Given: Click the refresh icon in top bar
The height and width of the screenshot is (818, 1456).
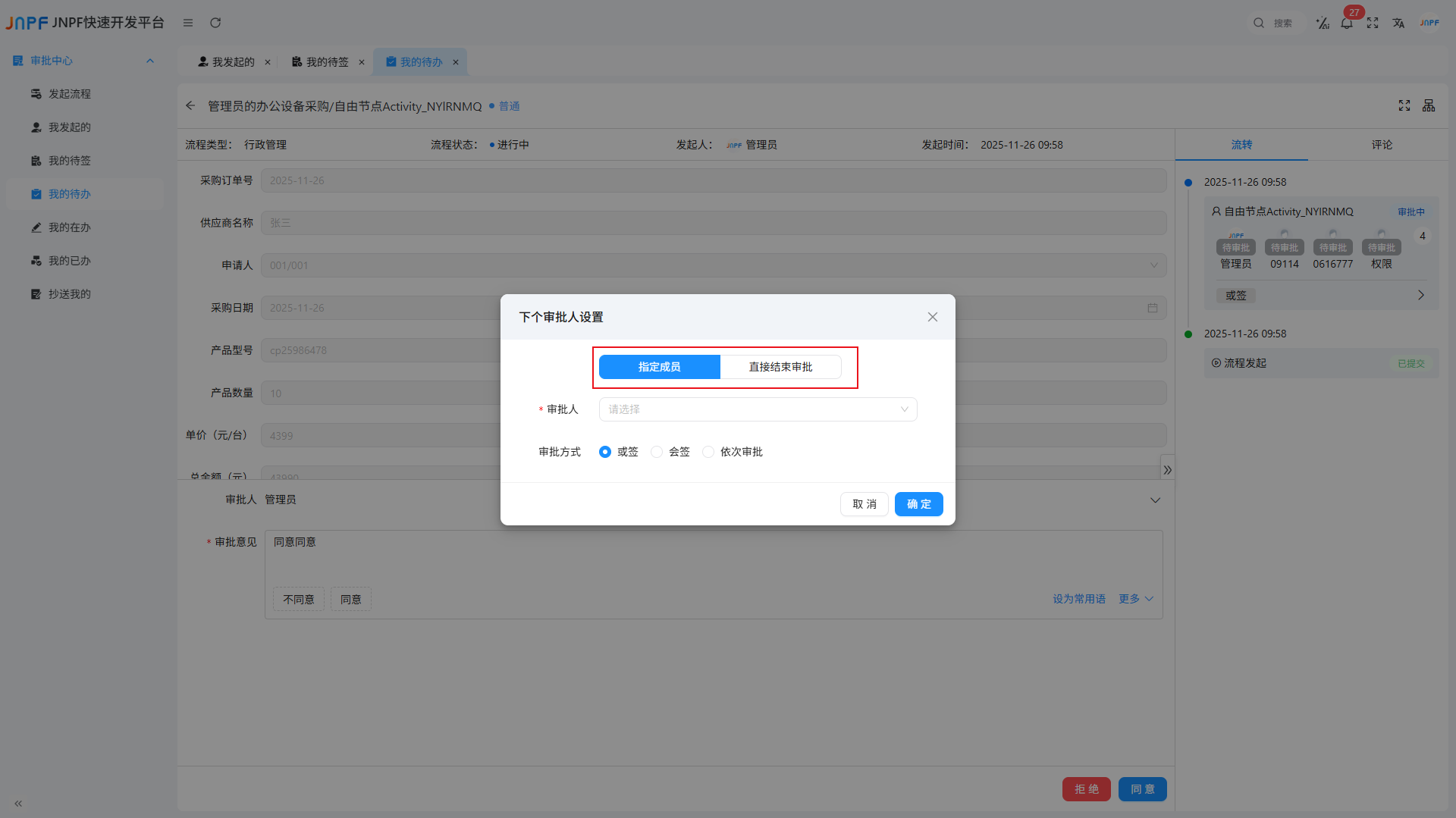Looking at the screenshot, I should [215, 23].
